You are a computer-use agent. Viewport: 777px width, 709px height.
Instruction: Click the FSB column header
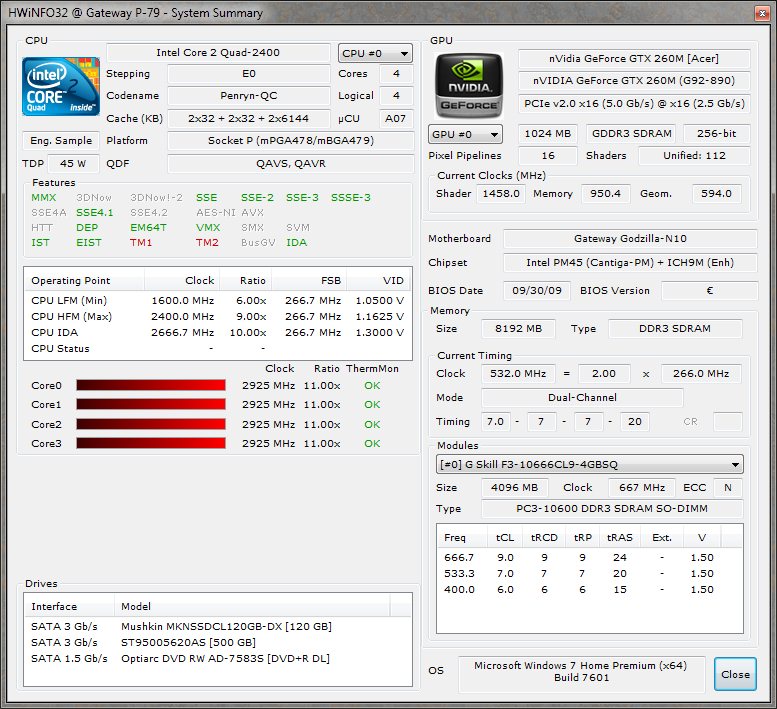click(x=309, y=280)
